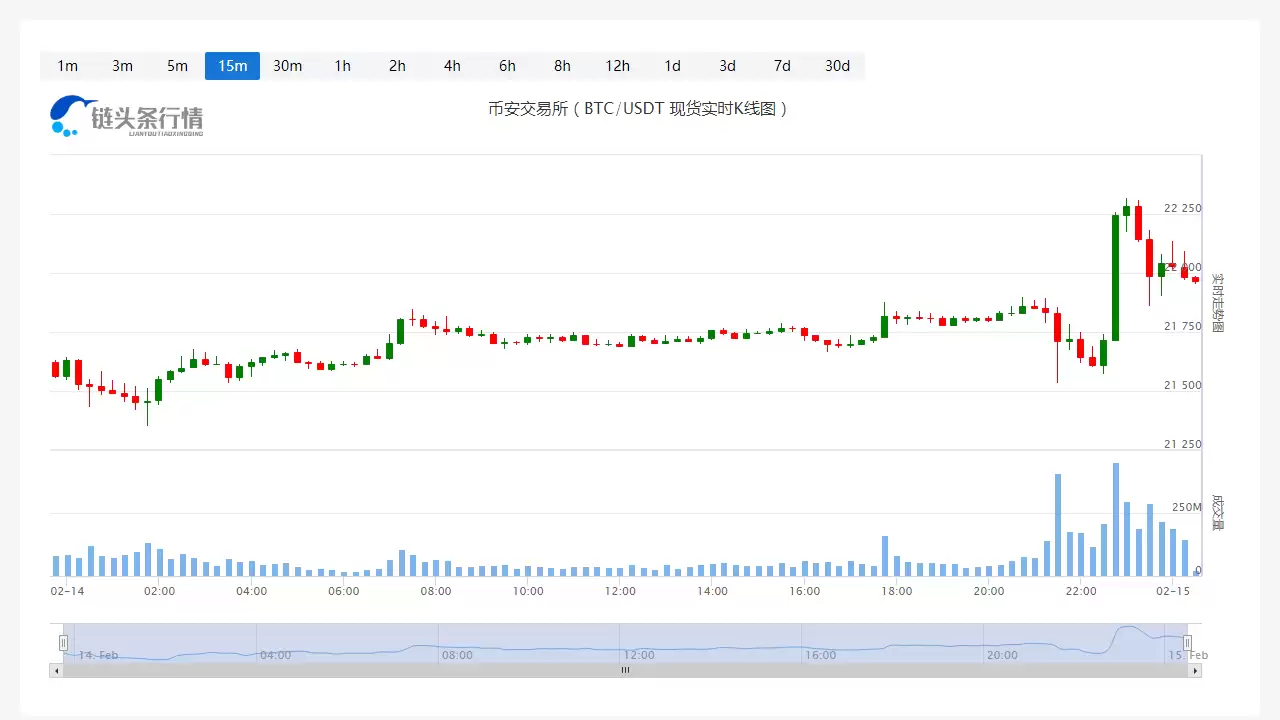1280x720 pixels.
Task: Grab the right handle of the zoom range
Action: click(1188, 643)
